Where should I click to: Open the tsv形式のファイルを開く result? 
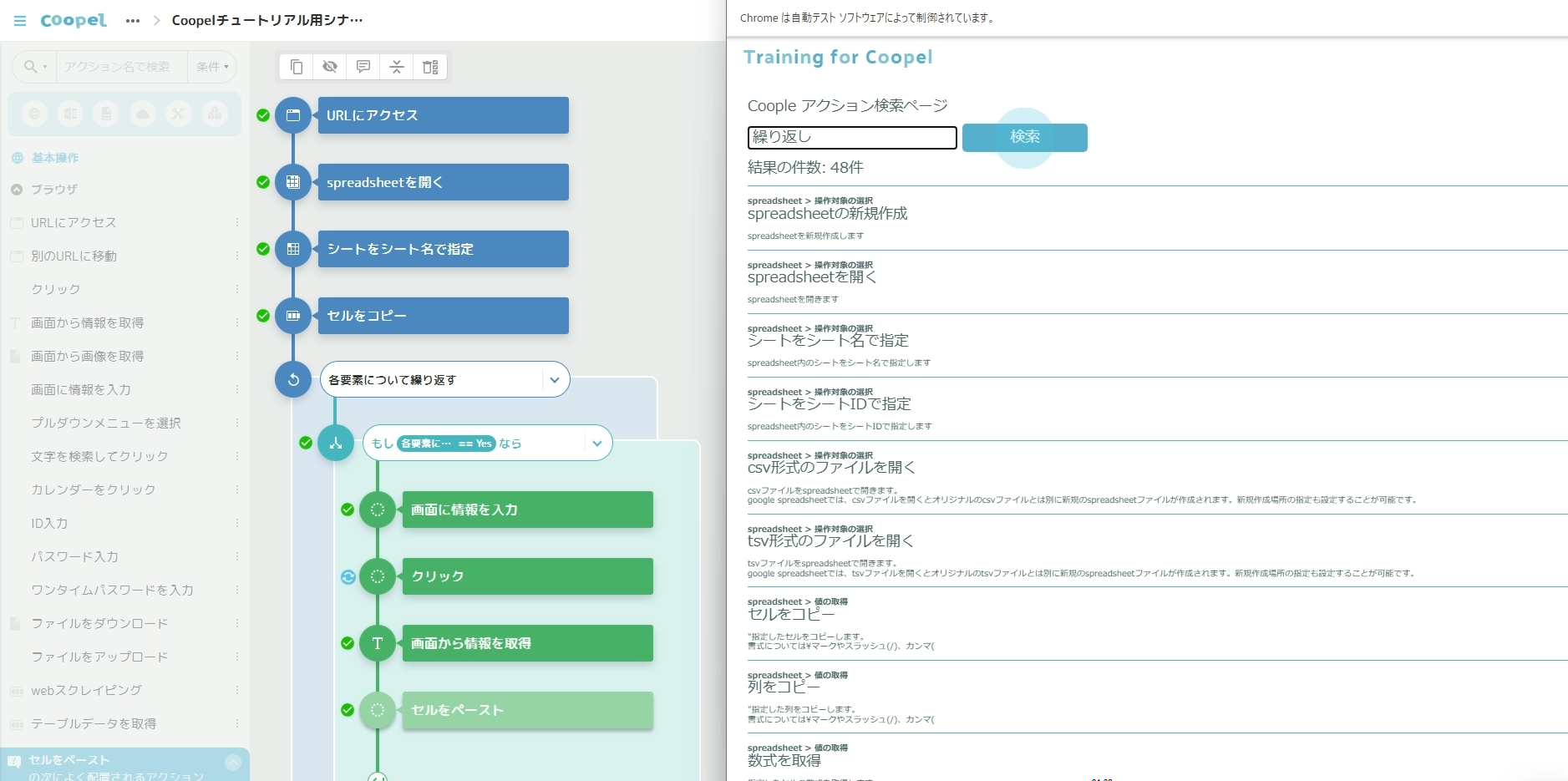tap(830, 541)
